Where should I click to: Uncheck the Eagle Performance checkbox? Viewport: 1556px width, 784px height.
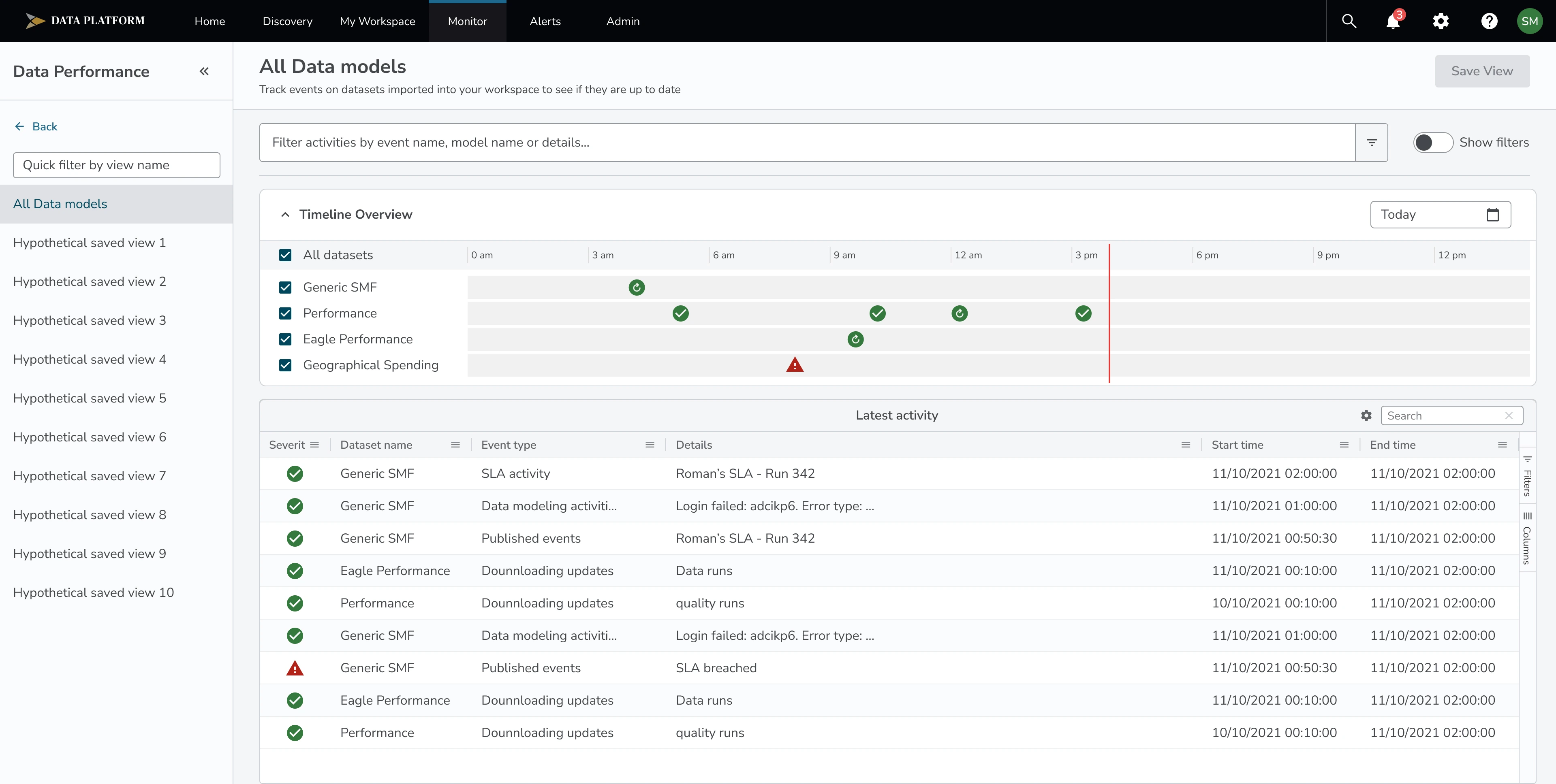click(285, 339)
